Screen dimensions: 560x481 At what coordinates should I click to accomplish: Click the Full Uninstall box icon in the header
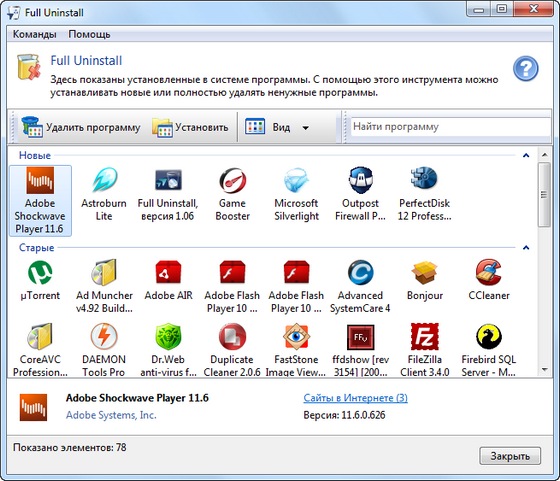[x=29, y=67]
